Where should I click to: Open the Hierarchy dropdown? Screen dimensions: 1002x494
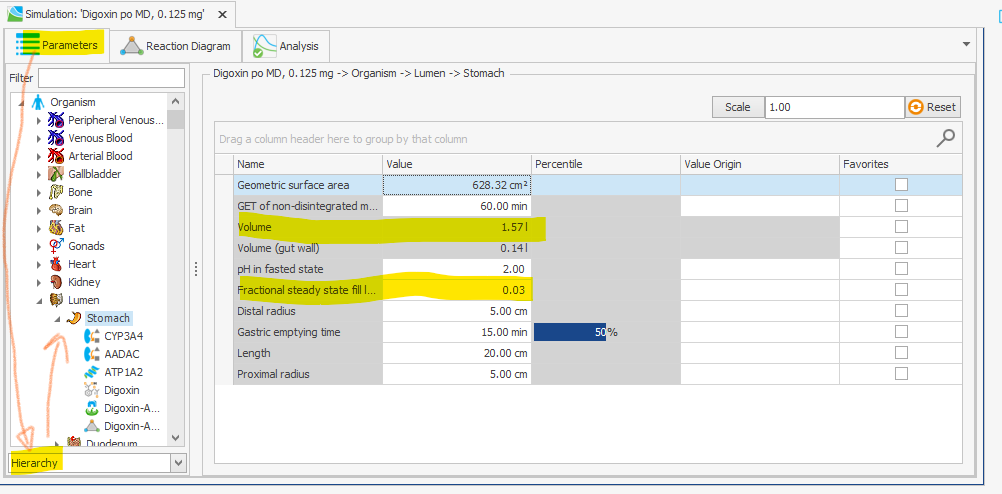coord(178,463)
